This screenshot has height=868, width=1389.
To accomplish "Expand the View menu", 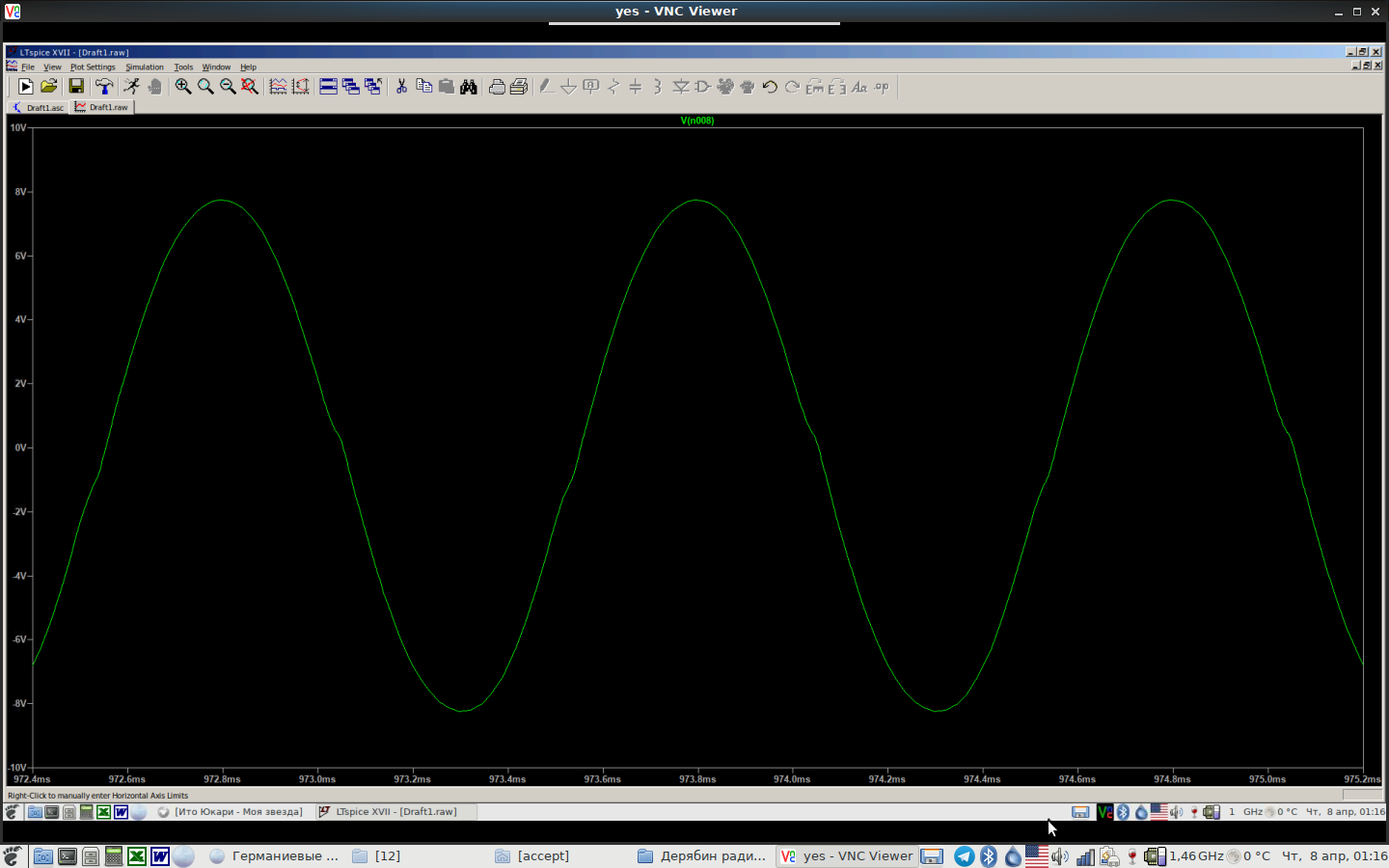I will 52,68.
